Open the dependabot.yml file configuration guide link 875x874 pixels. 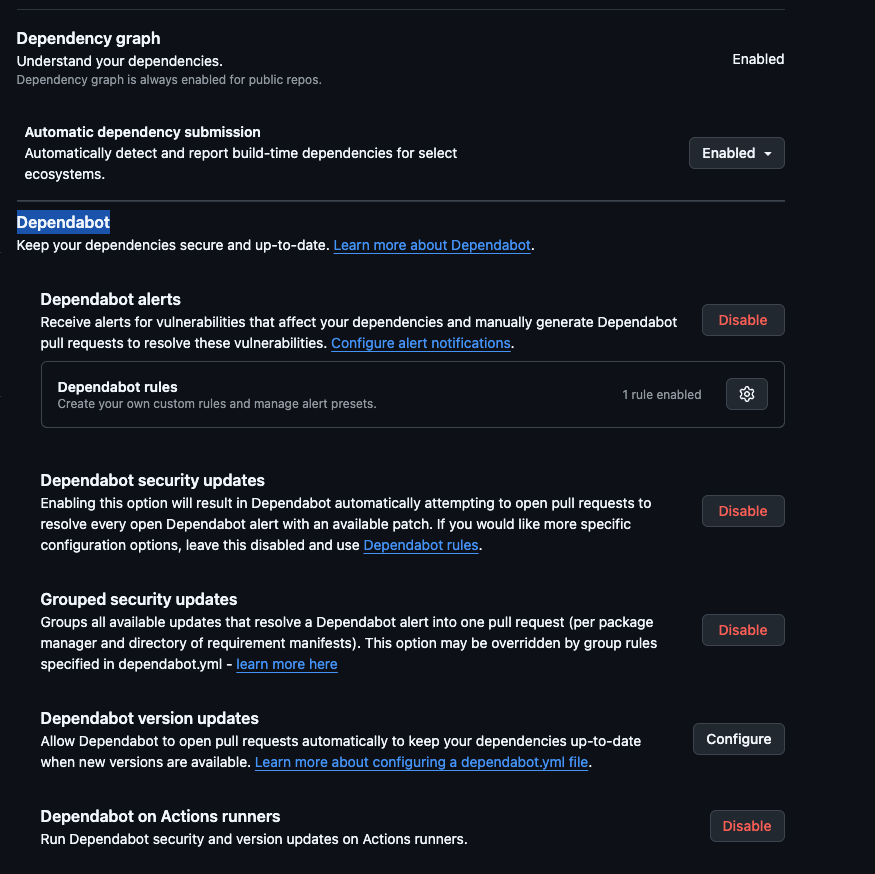pos(422,762)
